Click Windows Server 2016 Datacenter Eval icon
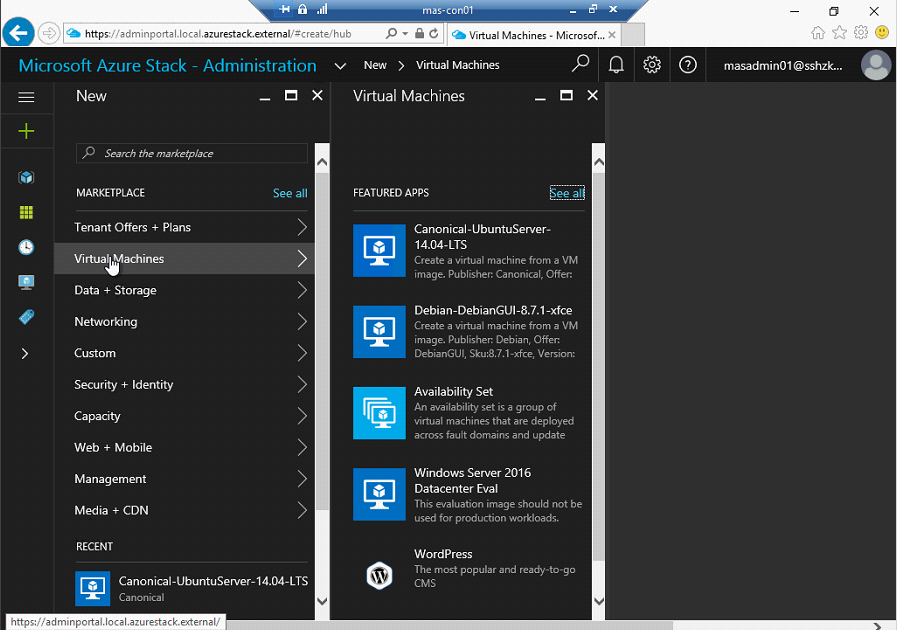This screenshot has width=897, height=630. 379,494
